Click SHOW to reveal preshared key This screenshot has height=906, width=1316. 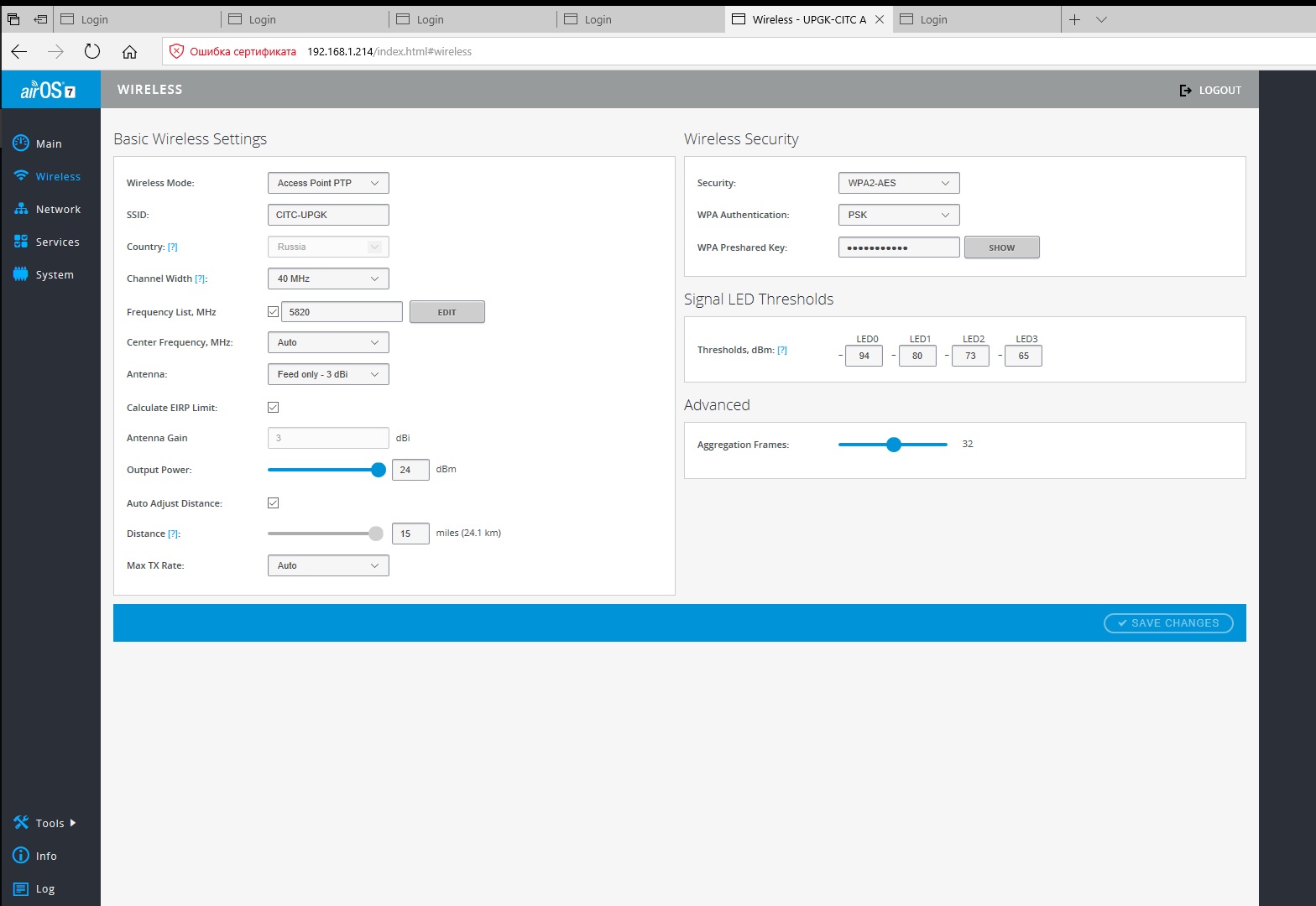pyautogui.click(x=1001, y=247)
